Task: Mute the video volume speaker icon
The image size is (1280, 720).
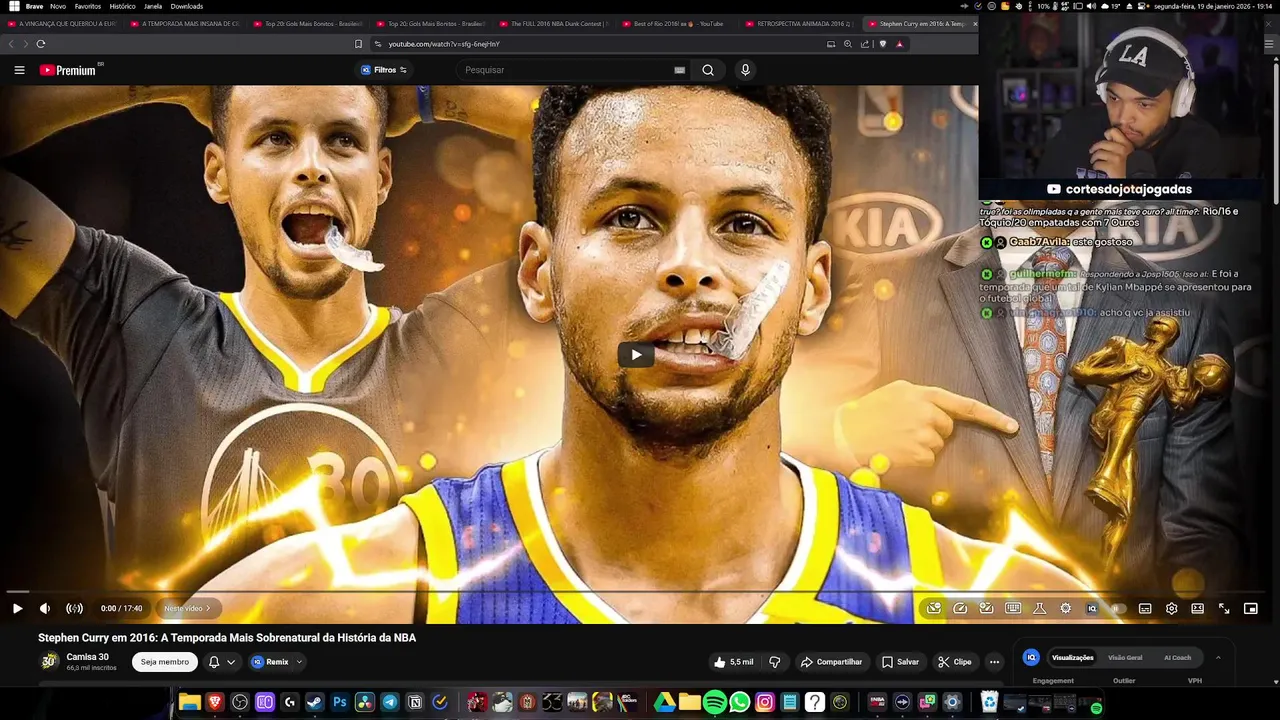Action: [45, 608]
